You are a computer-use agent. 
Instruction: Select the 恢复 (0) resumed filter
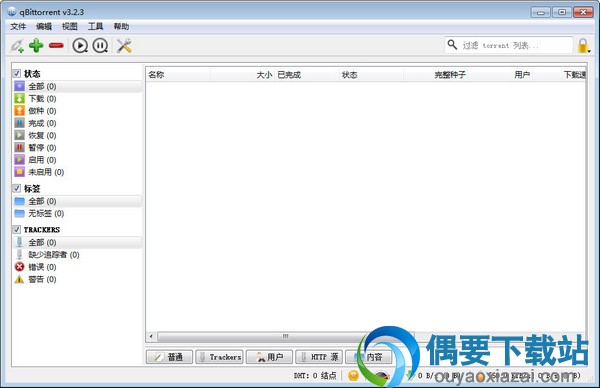click(x=78, y=135)
